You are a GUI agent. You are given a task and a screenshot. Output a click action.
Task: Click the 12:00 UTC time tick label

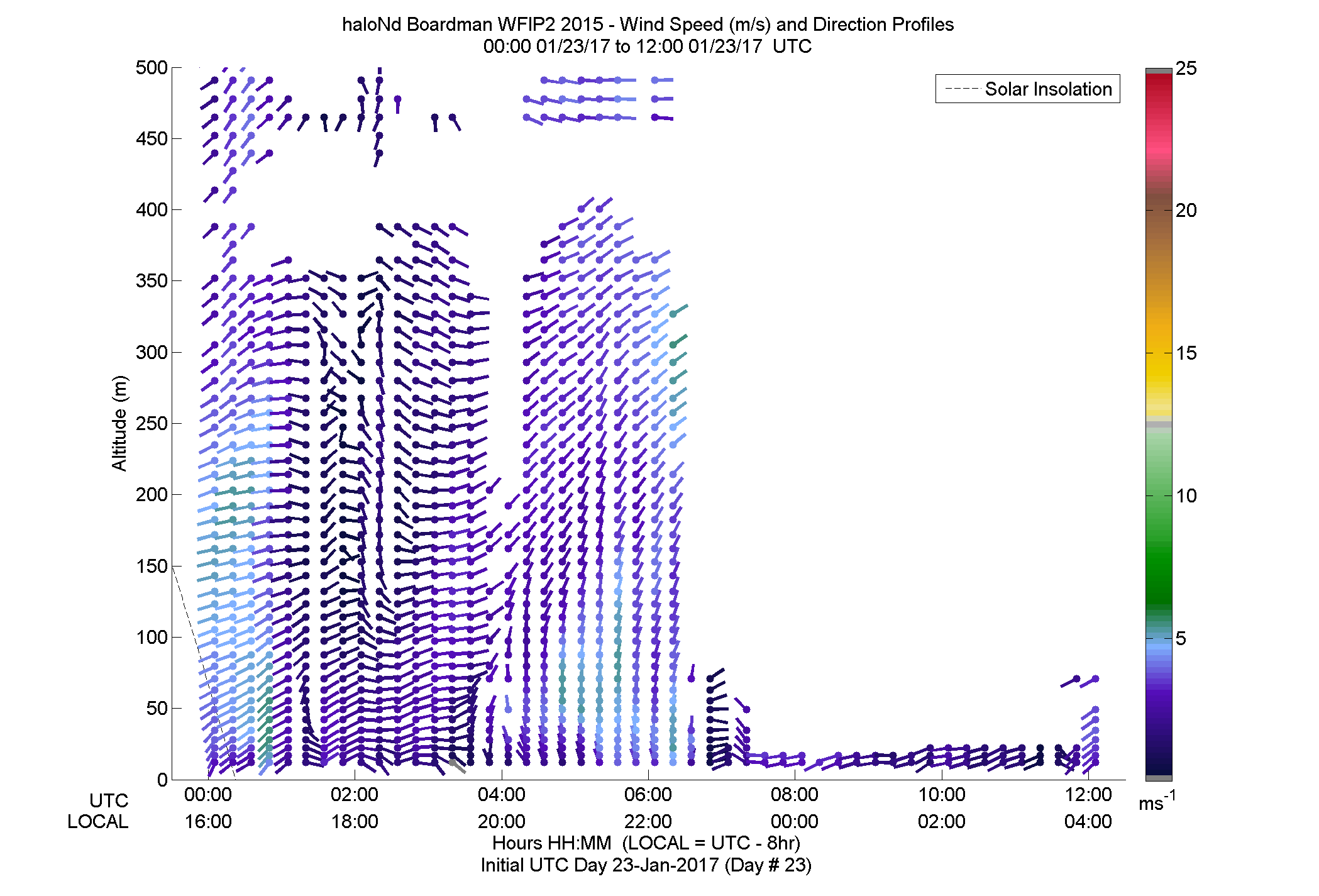pyautogui.click(x=1088, y=794)
